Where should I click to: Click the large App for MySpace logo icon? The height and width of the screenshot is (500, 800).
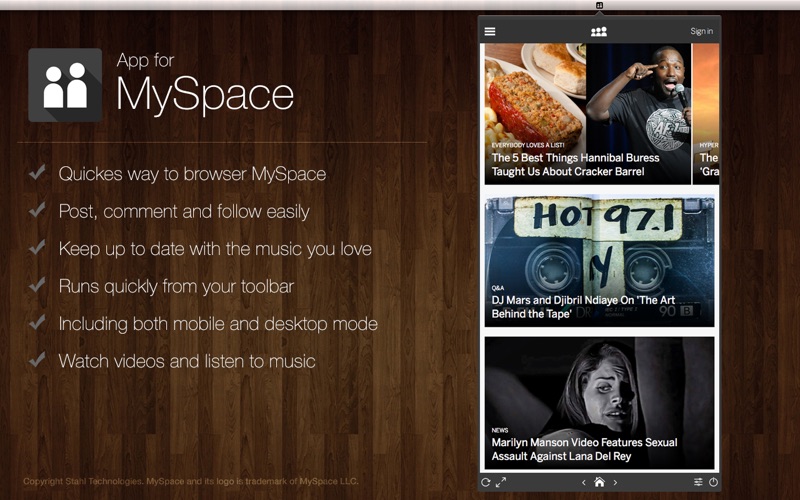click(x=65, y=85)
